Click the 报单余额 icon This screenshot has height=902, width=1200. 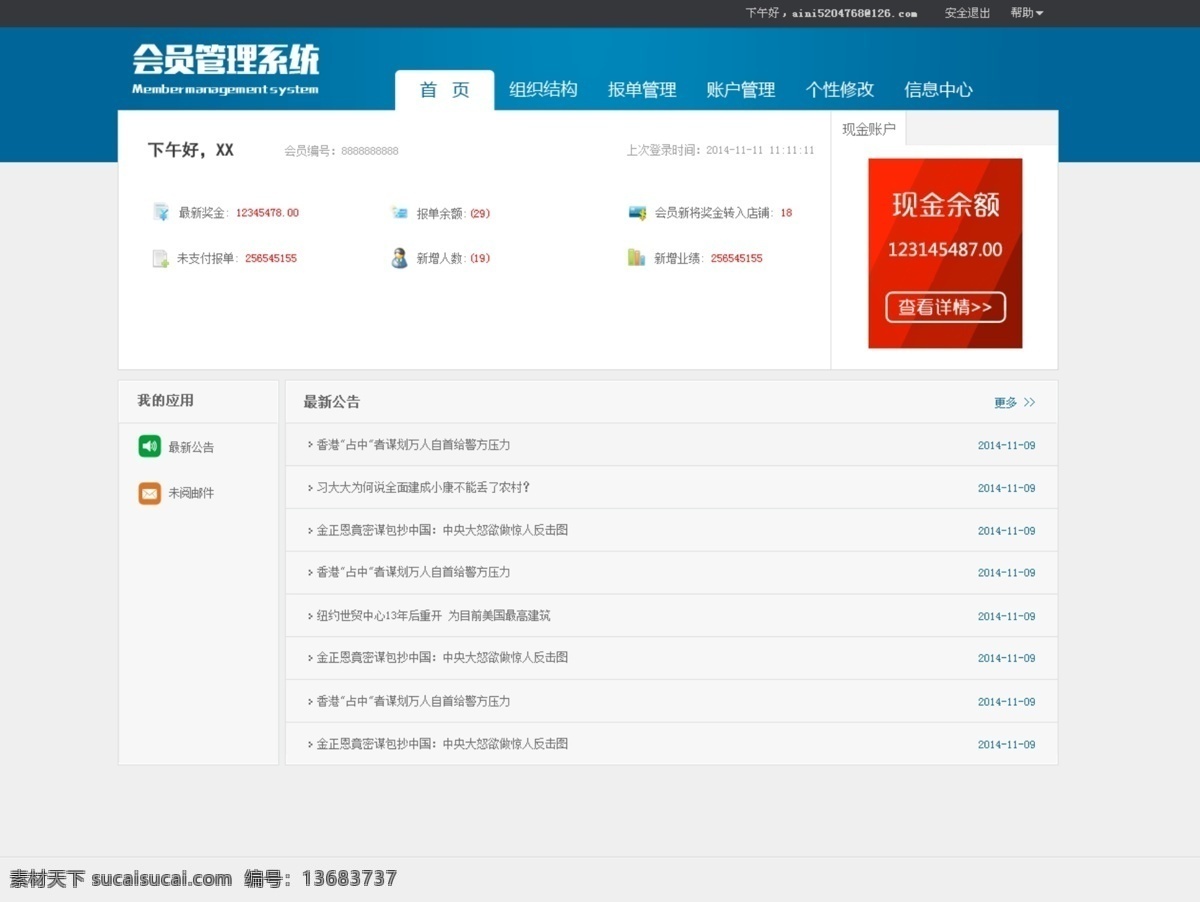[x=399, y=212]
